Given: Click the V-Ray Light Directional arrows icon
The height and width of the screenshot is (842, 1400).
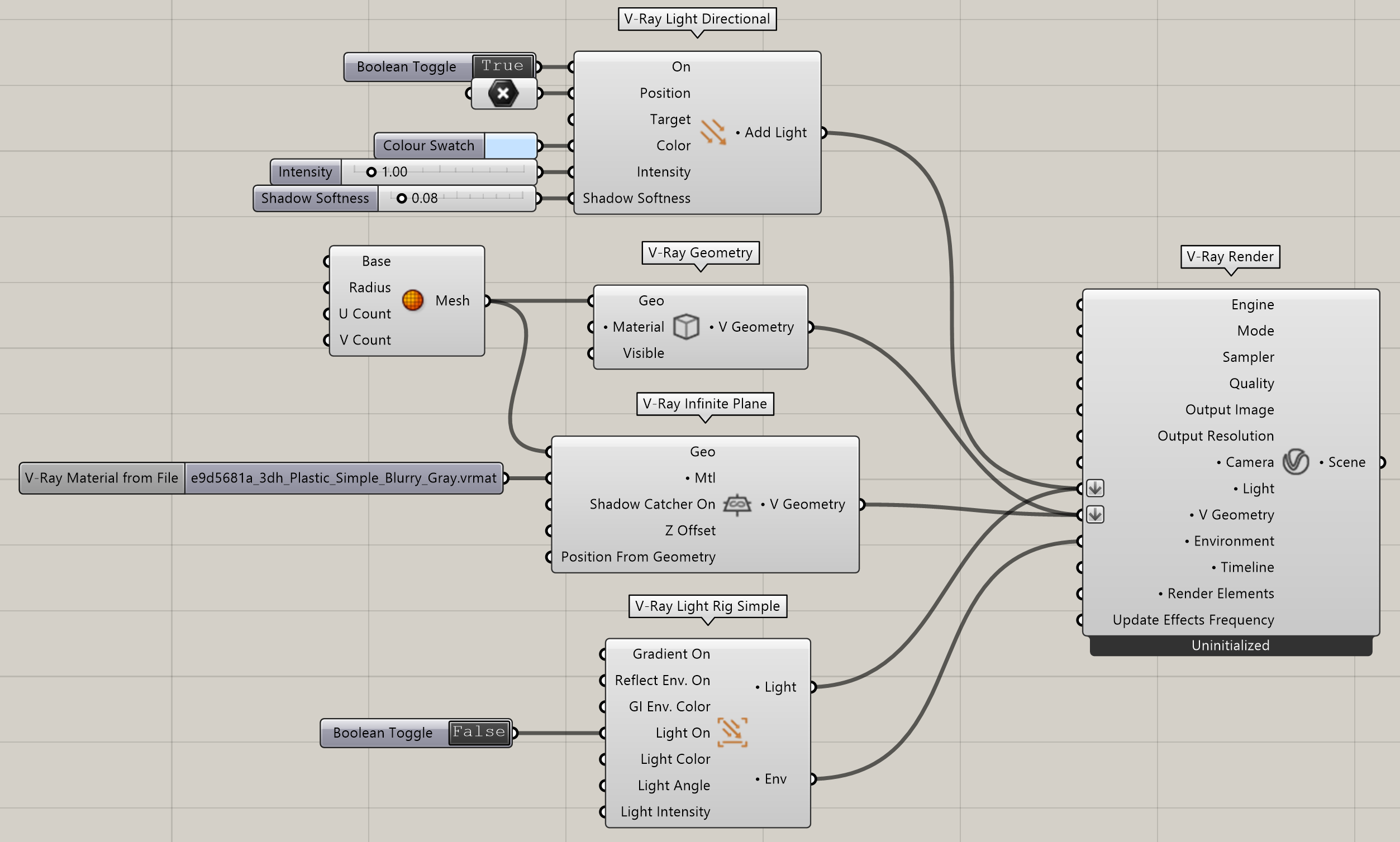Looking at the screenshot, I should (x=712, y=132).
